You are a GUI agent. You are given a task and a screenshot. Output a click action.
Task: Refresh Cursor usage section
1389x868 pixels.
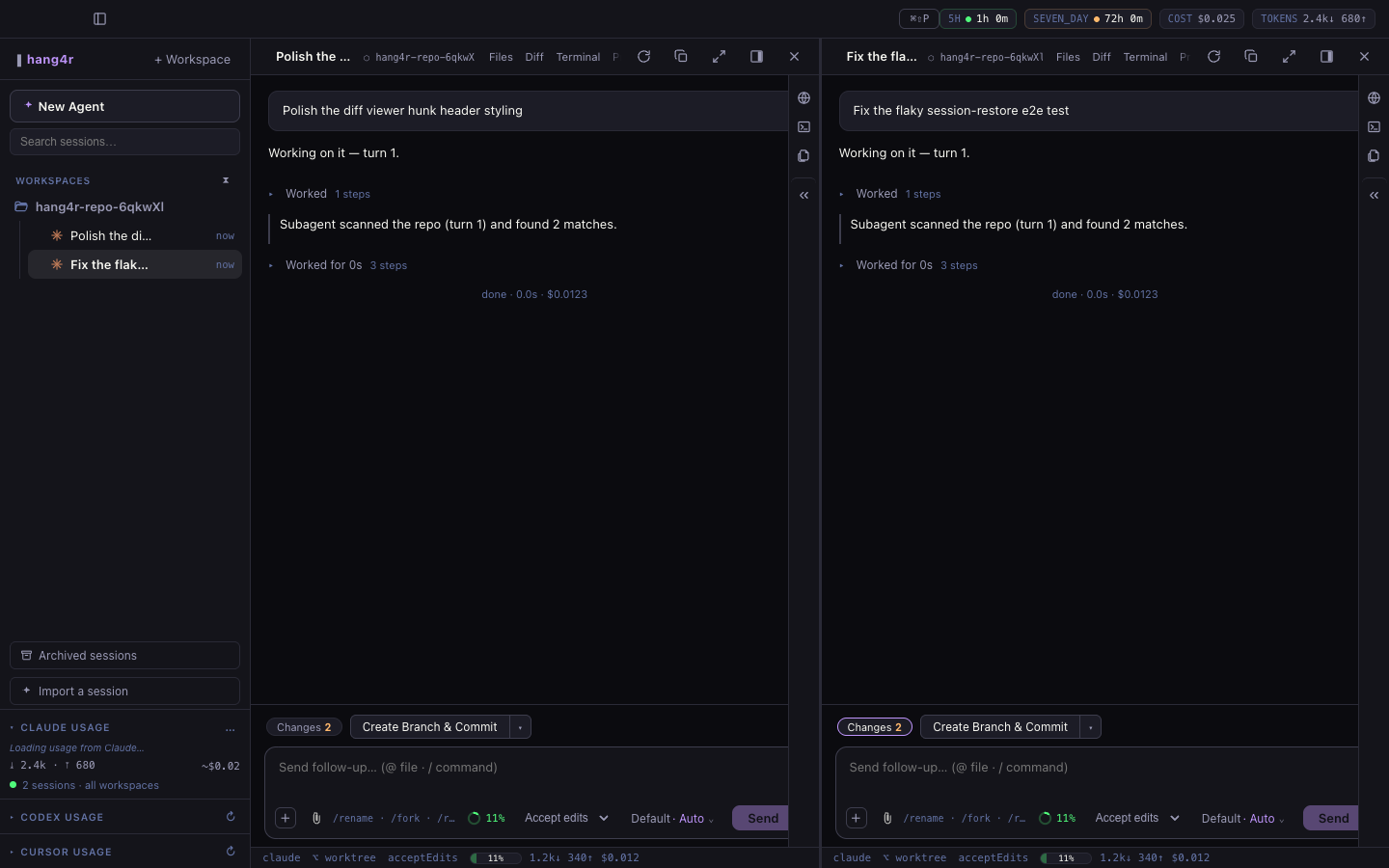coord(231,852)
